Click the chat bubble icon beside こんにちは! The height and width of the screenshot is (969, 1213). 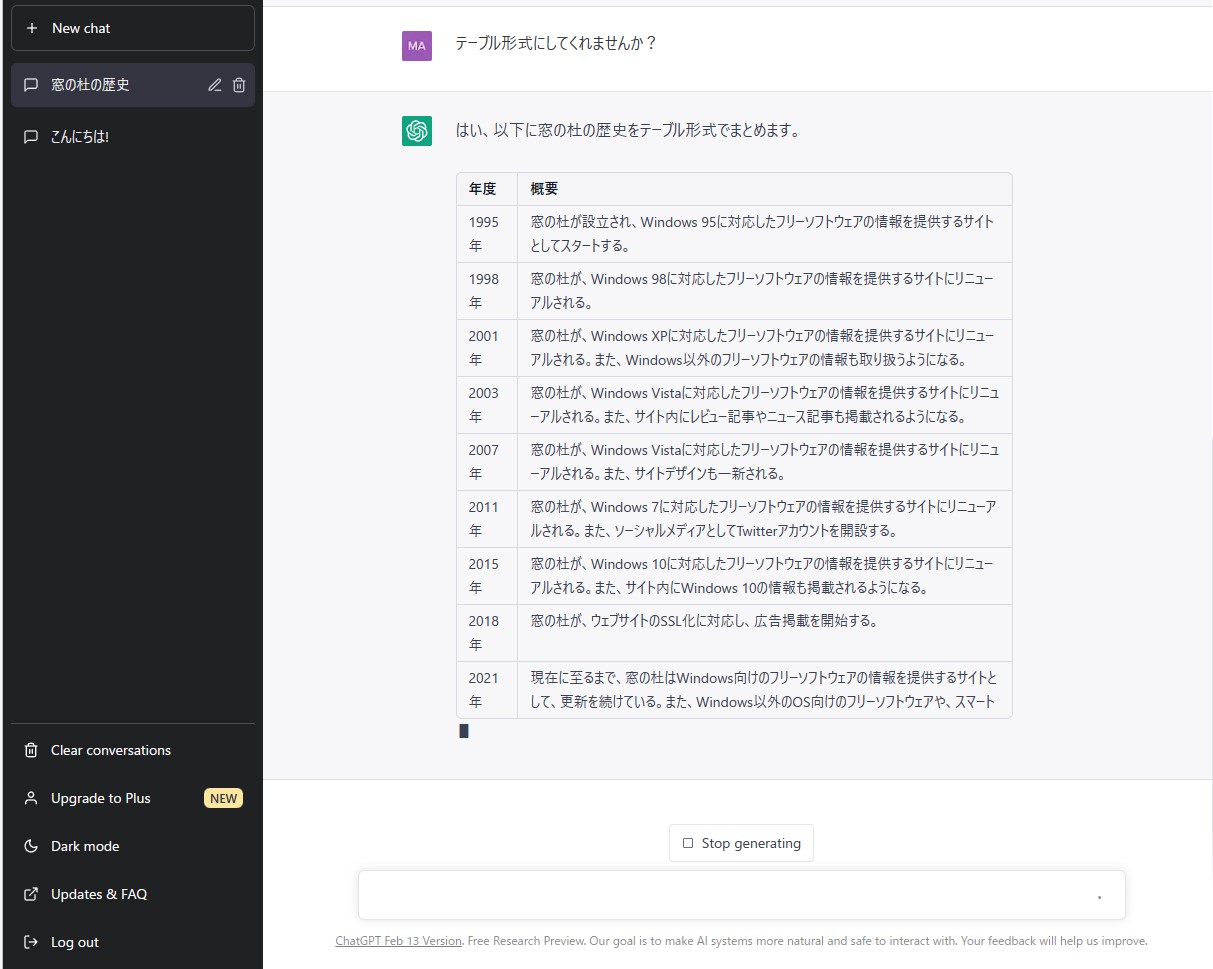(30, 136)
